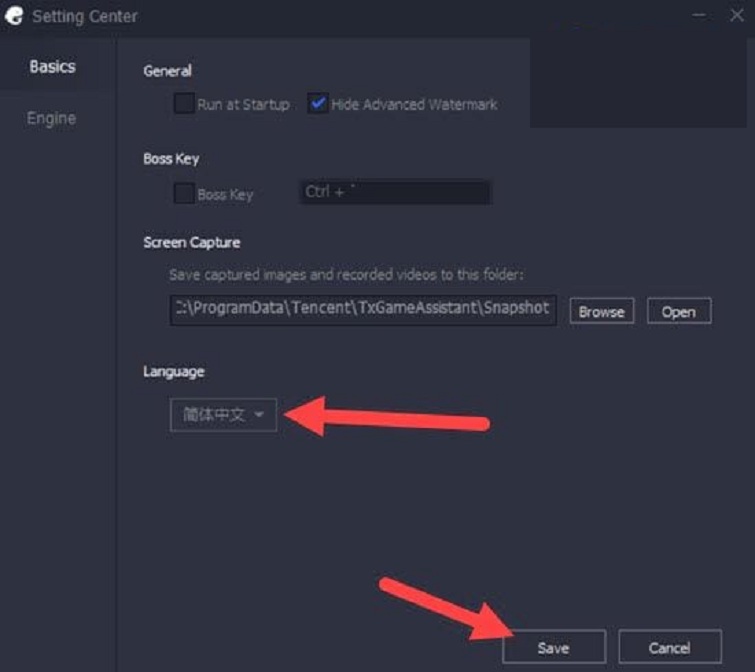Open the Engine settings tab

pyautogui.click(x=51, y=118)
